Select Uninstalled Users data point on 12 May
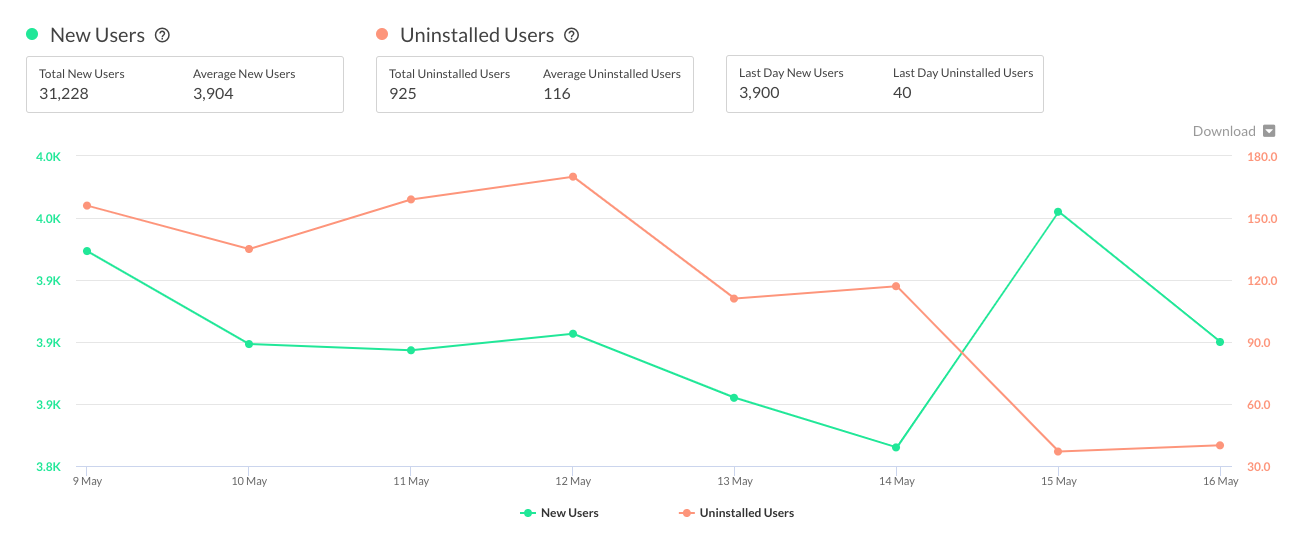Image resolution: width=1309 pixels, height=556 pixels. (x=573, y=177)
